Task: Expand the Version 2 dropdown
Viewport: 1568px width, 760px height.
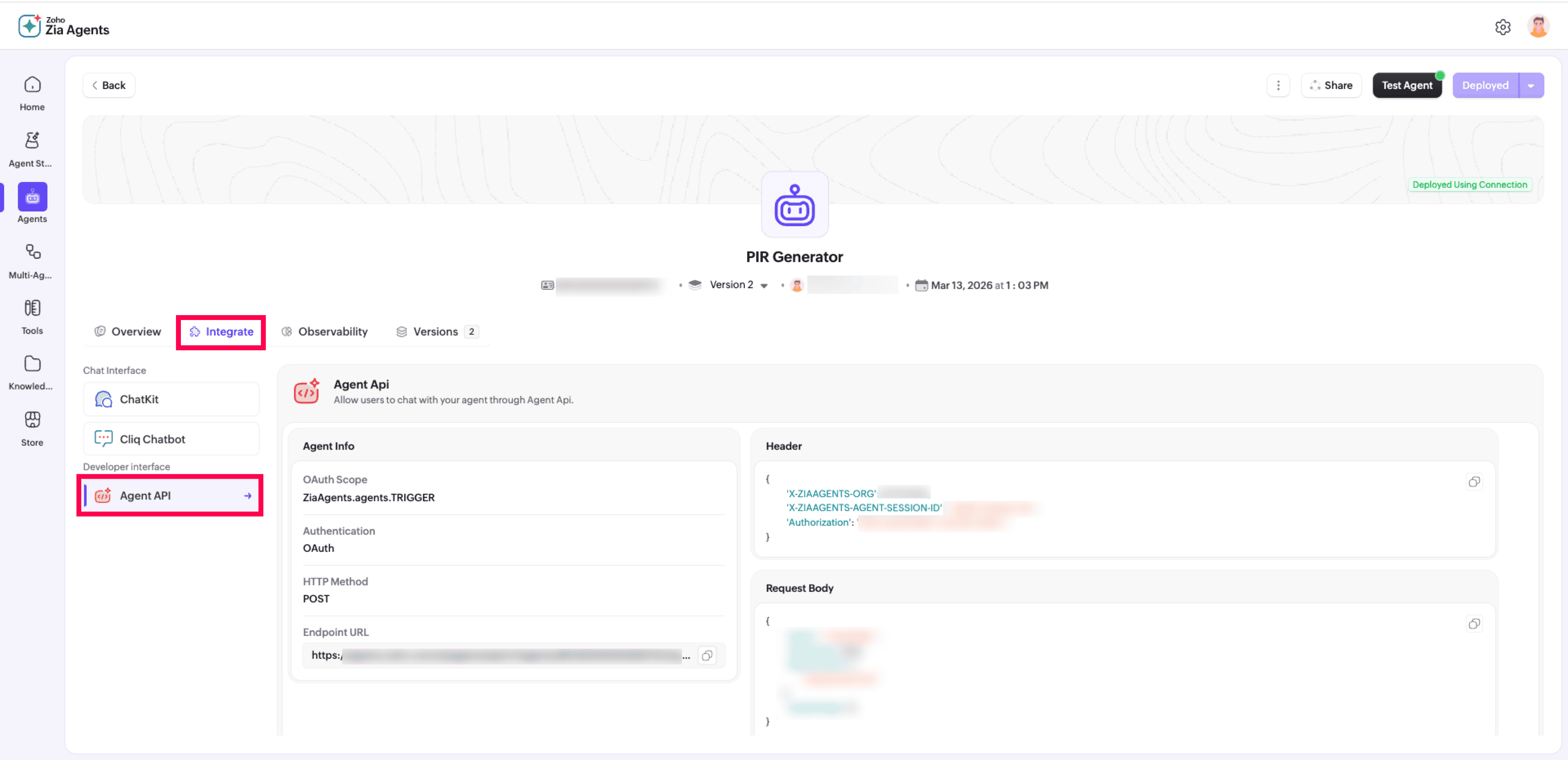Action: 763,285
